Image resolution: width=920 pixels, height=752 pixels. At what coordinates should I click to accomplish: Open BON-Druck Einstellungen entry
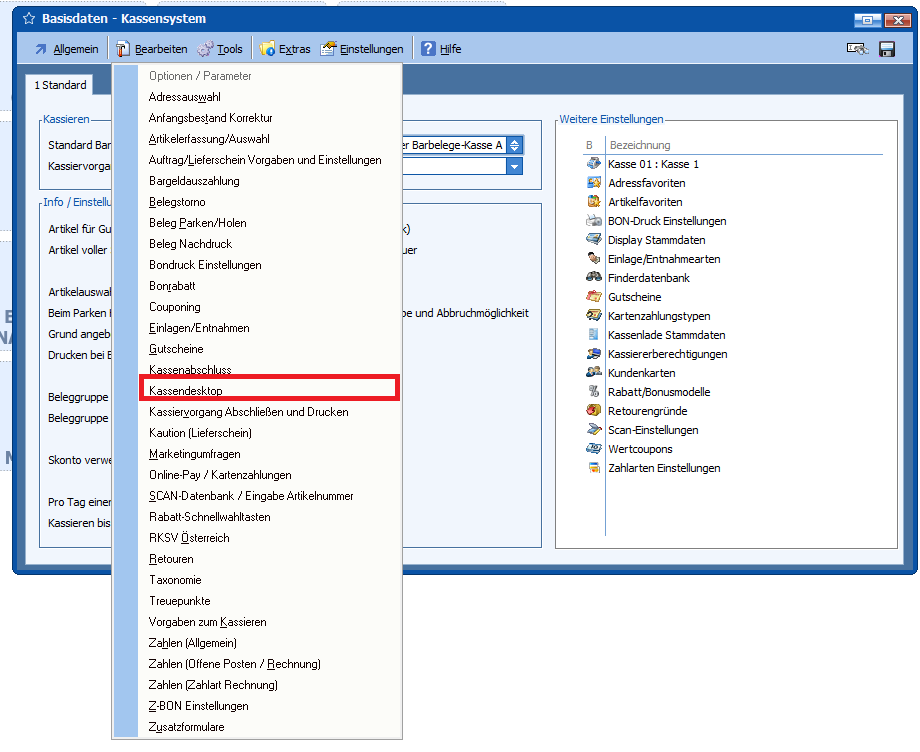pos(666,221)
